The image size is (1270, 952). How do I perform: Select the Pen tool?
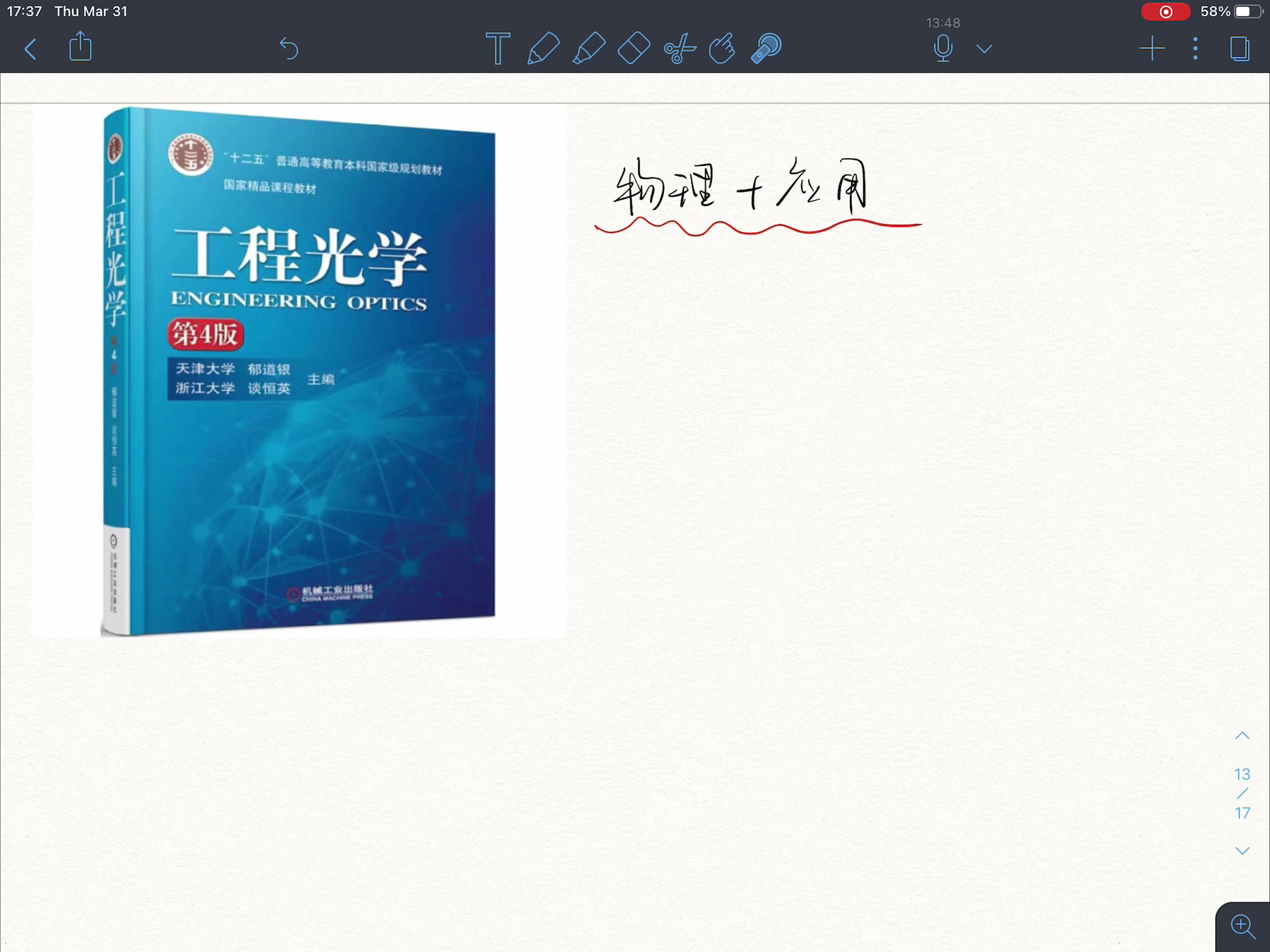click(x=543, y=48)
